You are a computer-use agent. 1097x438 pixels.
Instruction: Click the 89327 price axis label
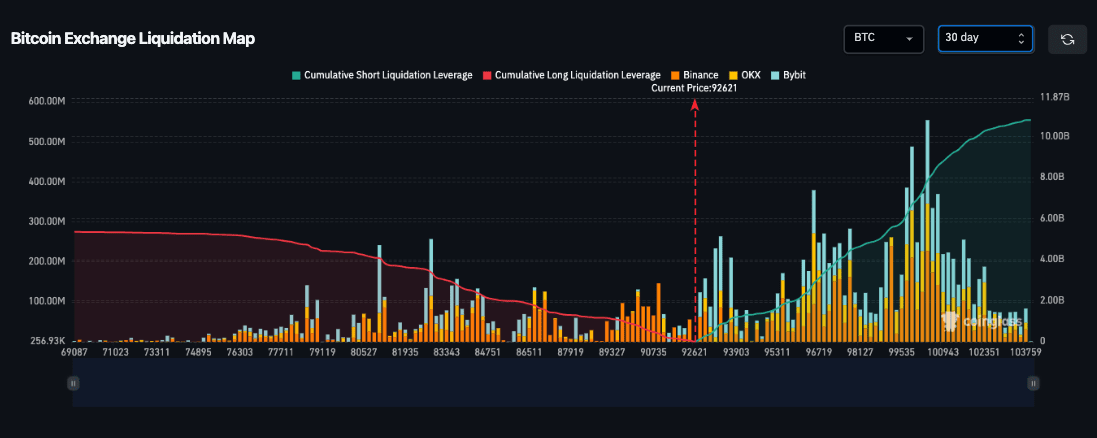point(611,353)
